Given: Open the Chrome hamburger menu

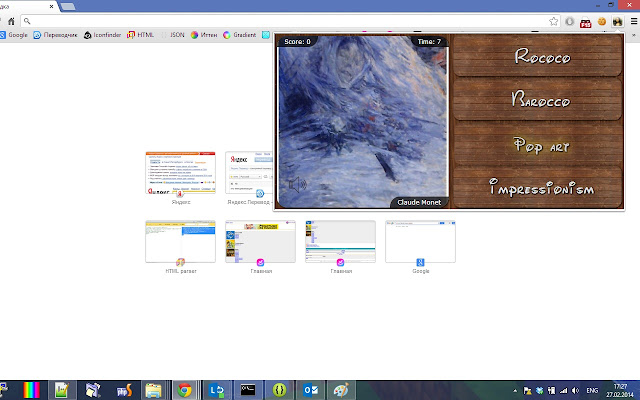Looking at the screenshot, I should point(634,21).
